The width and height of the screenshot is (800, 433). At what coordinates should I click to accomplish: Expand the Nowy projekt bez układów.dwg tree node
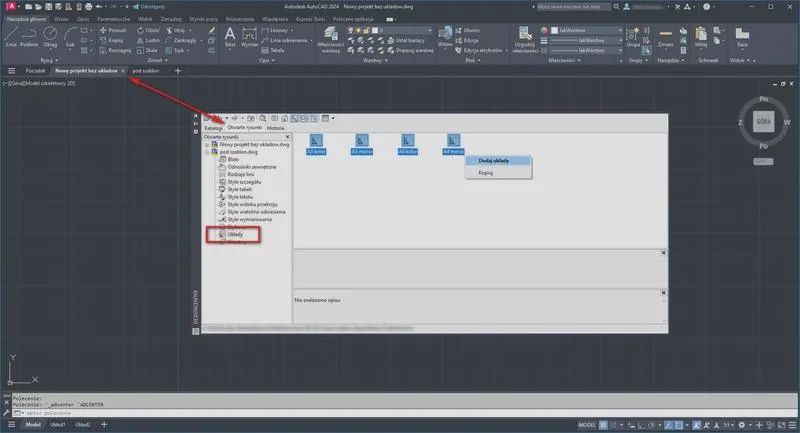pyautogui.click(x=207, y=145)
